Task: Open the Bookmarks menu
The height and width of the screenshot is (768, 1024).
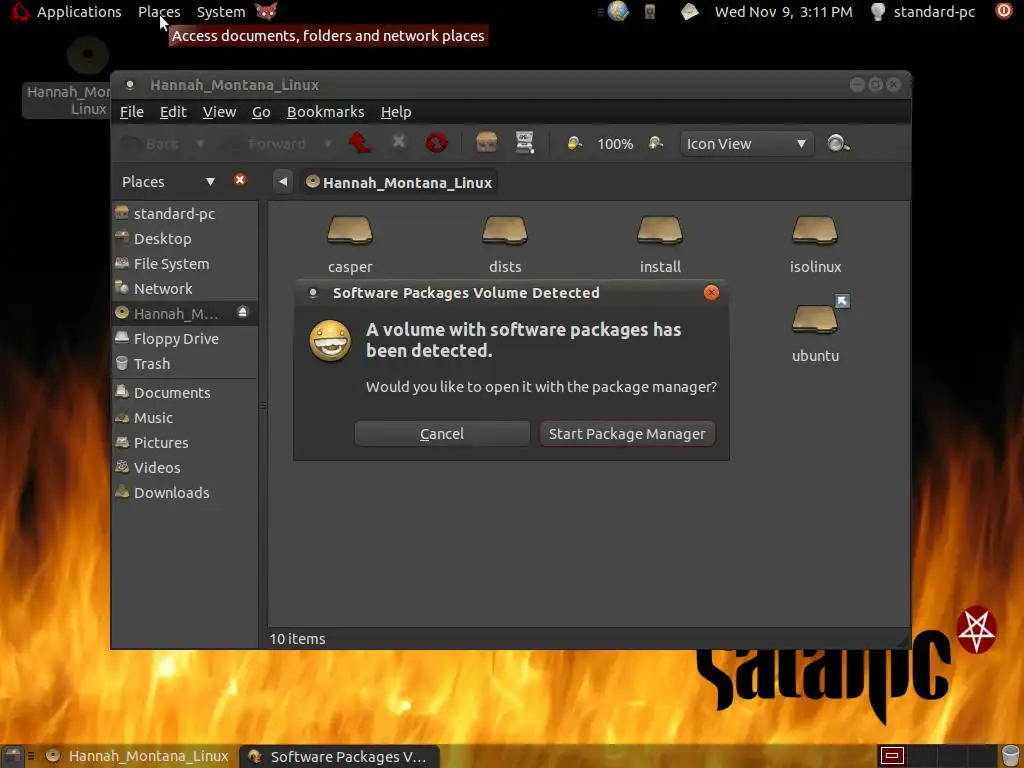Action: pos(325,112)
